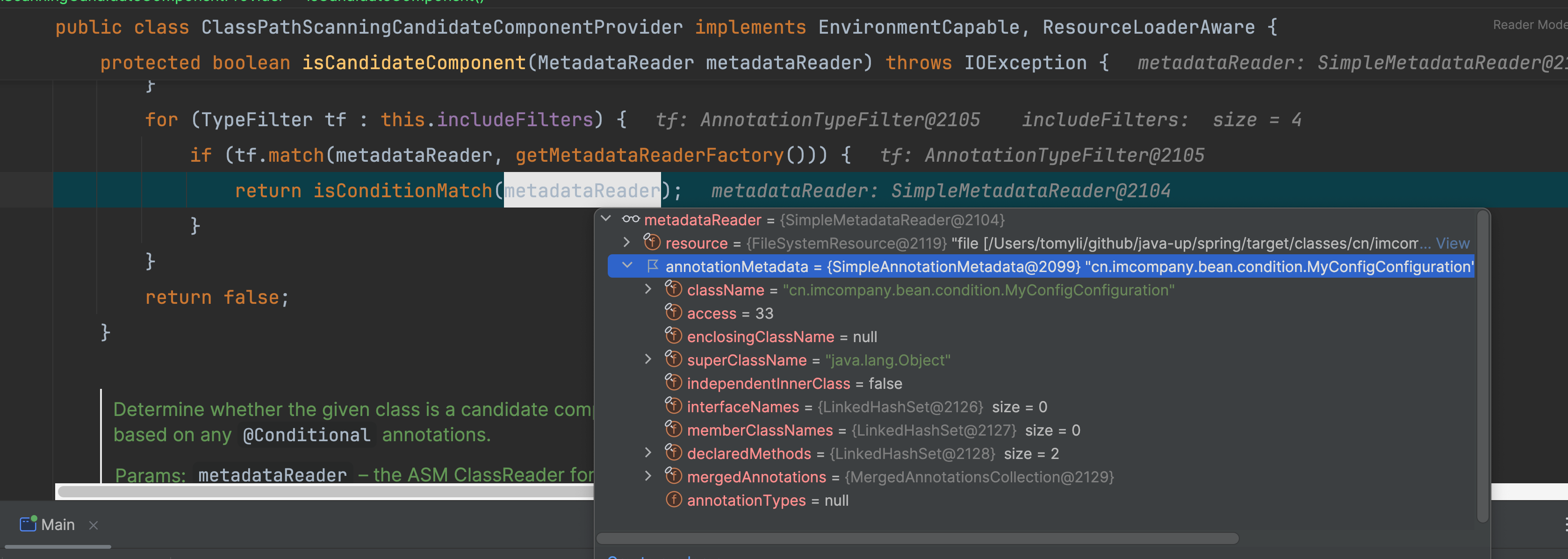The height and width of the screenshot is (559, 1568).
Task: Click the Reader Mode label
Action: [1530, 25]
